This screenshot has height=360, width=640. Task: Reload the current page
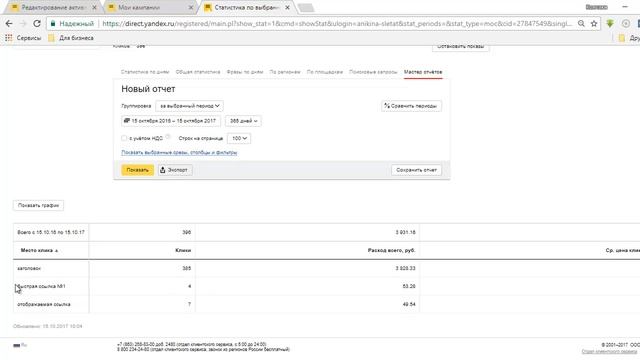pos(37,24)
